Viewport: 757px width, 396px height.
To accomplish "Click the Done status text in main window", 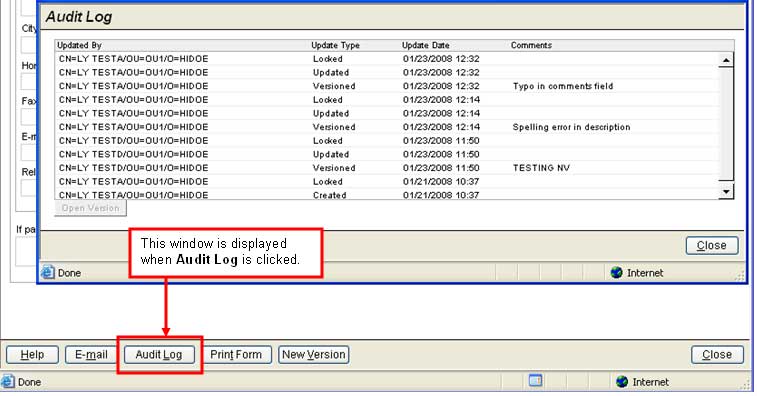I will (29, 382).
